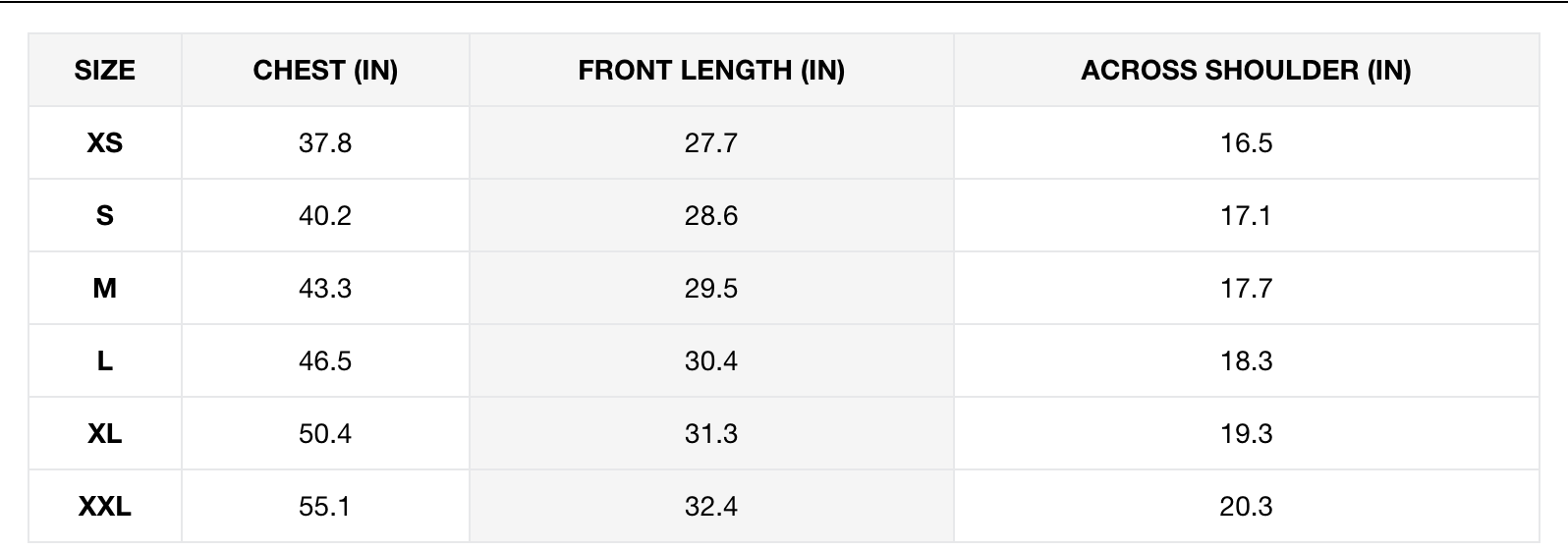Click the chest value 55.1
This screenshot has height=550, width=1568.
(325, 507)
